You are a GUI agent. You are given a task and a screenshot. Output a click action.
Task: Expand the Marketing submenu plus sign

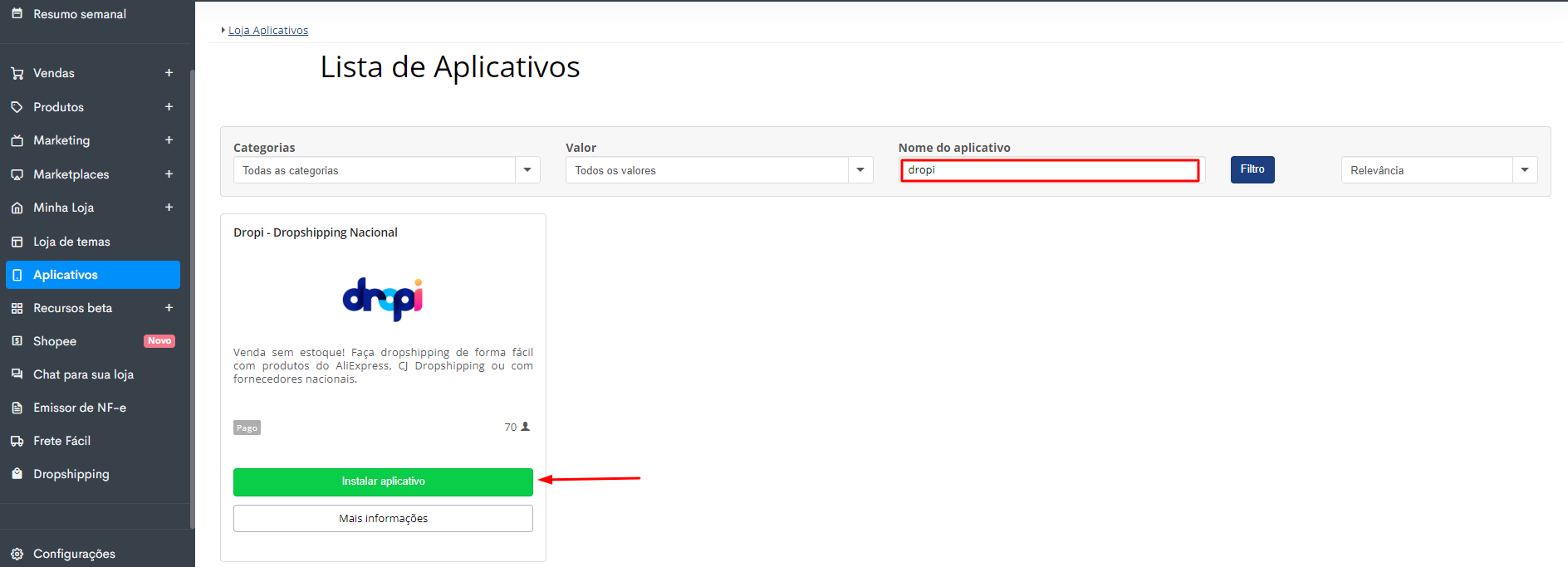pyautogui.click(x=169, y=140)
